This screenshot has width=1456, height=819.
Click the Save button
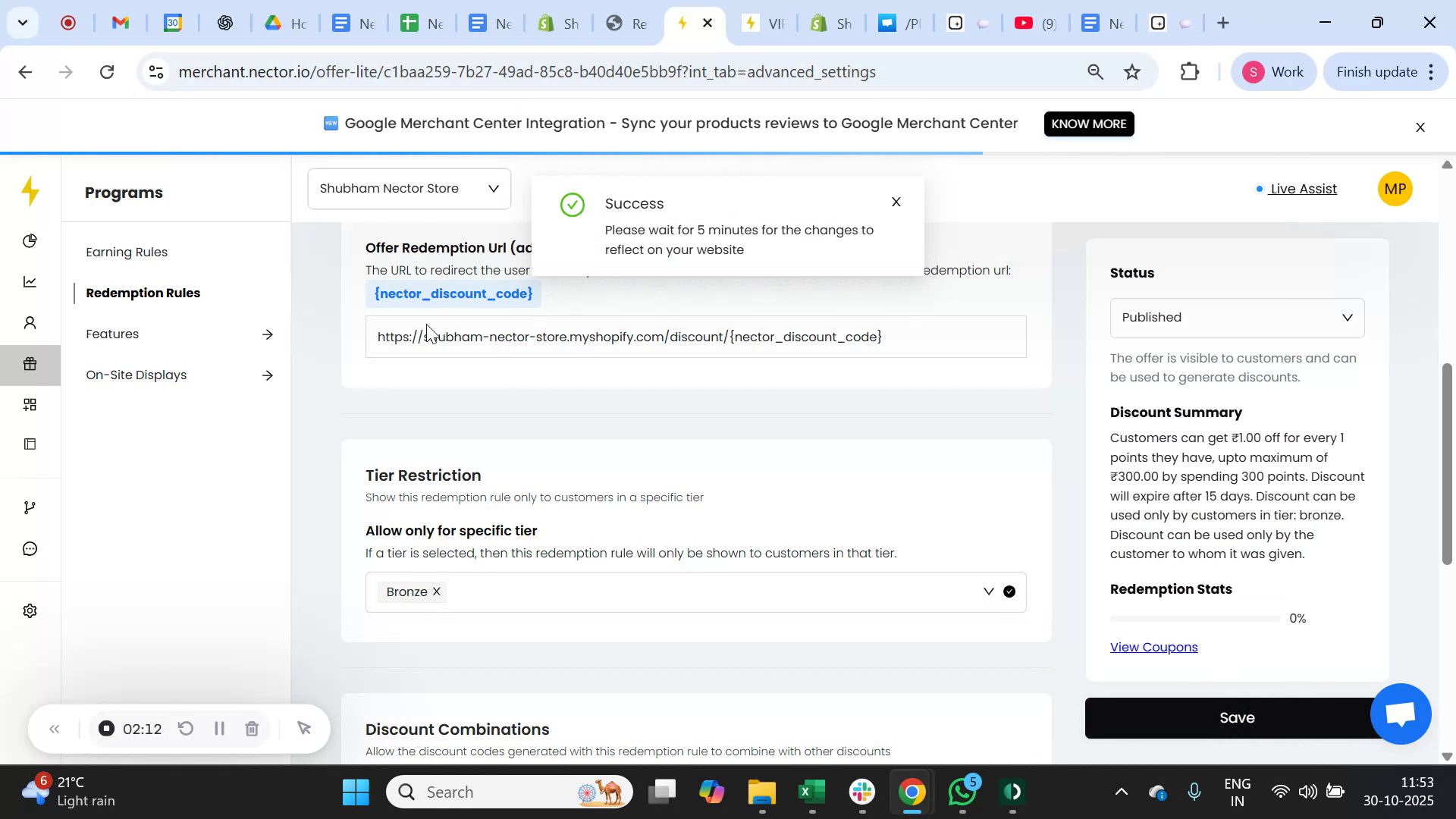coord(1237,717)
